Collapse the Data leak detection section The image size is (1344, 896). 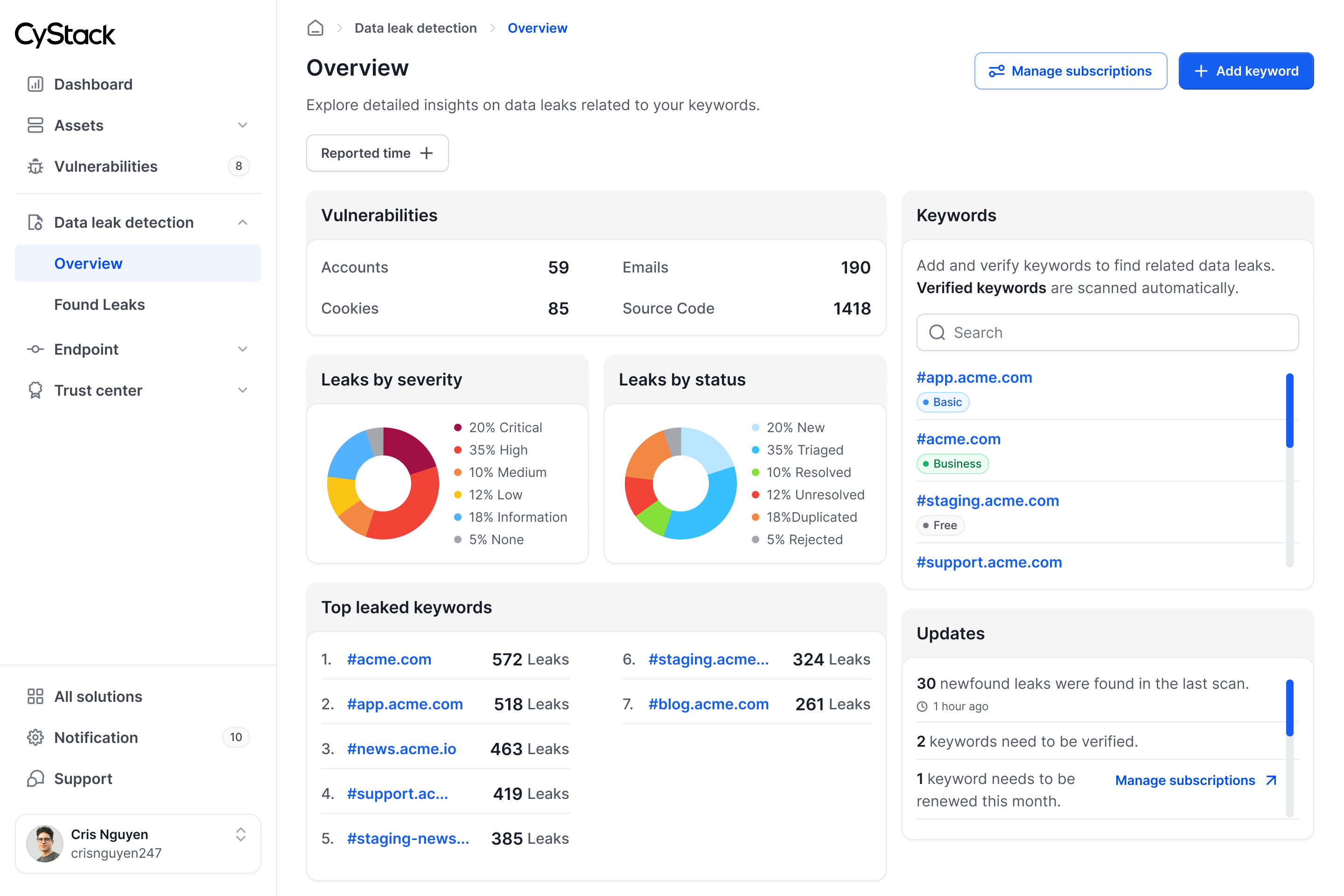242,222
